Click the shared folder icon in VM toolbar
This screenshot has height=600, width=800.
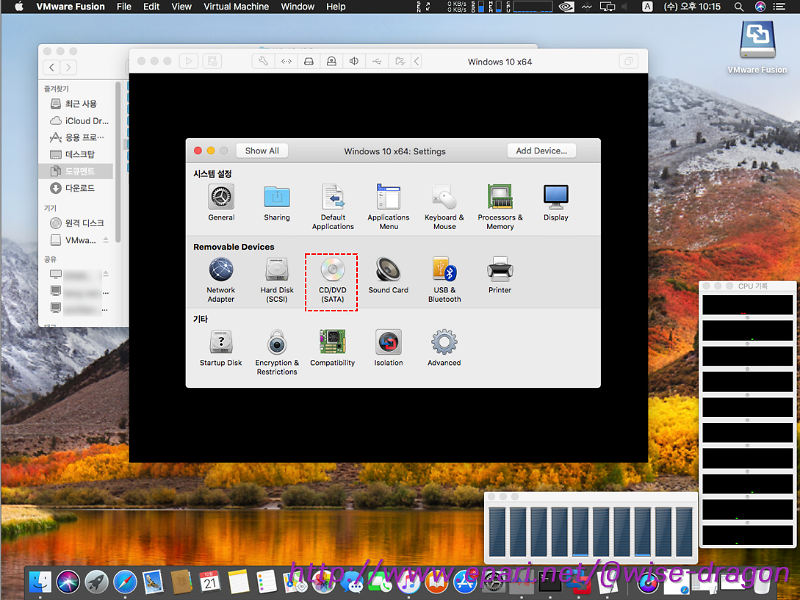coord(399,61)
